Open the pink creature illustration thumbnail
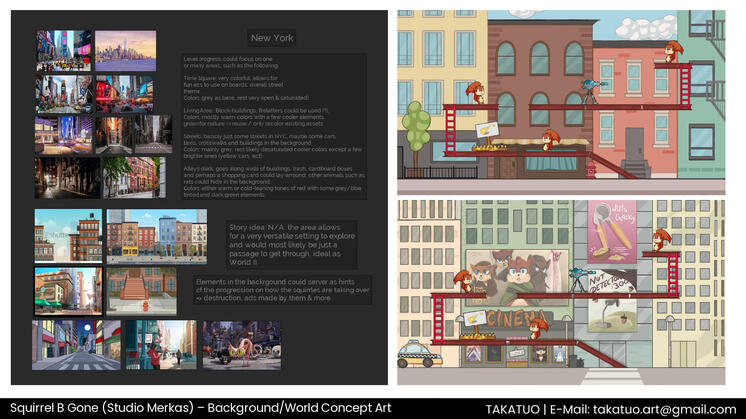The image size is (746, 419). point(241,344)
